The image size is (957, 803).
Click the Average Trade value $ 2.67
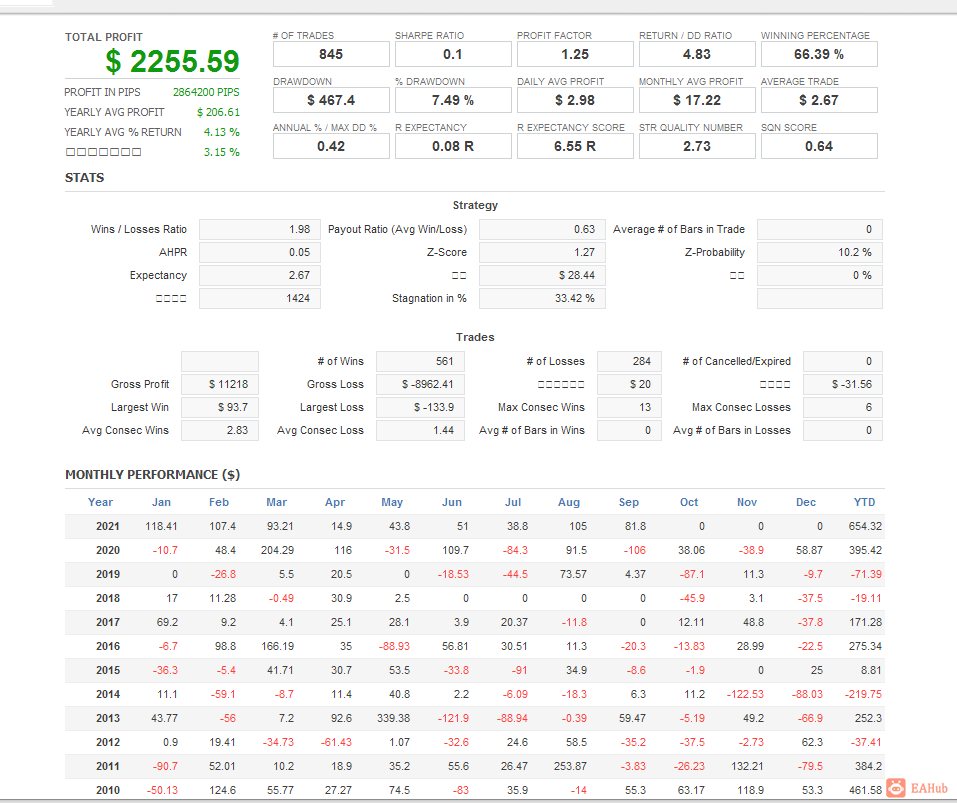[x=819, y=100]
